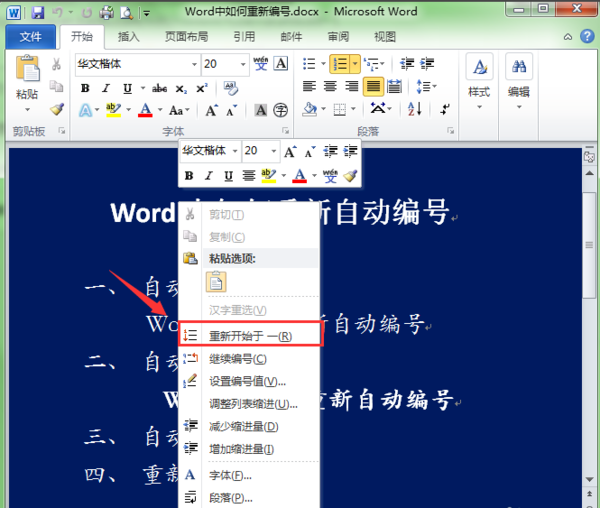Click the character border A icon
This screenshot has width=600, height=508.
tap(281, 64)
